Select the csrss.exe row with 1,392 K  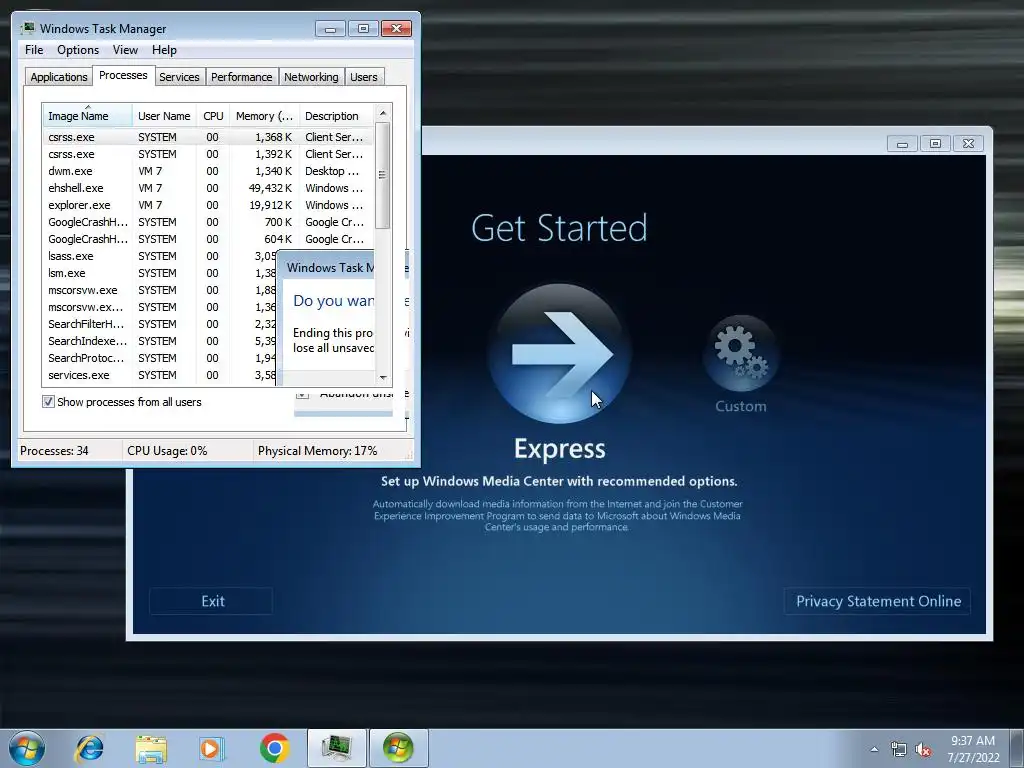pyautogui.click(x=208, y=154)
